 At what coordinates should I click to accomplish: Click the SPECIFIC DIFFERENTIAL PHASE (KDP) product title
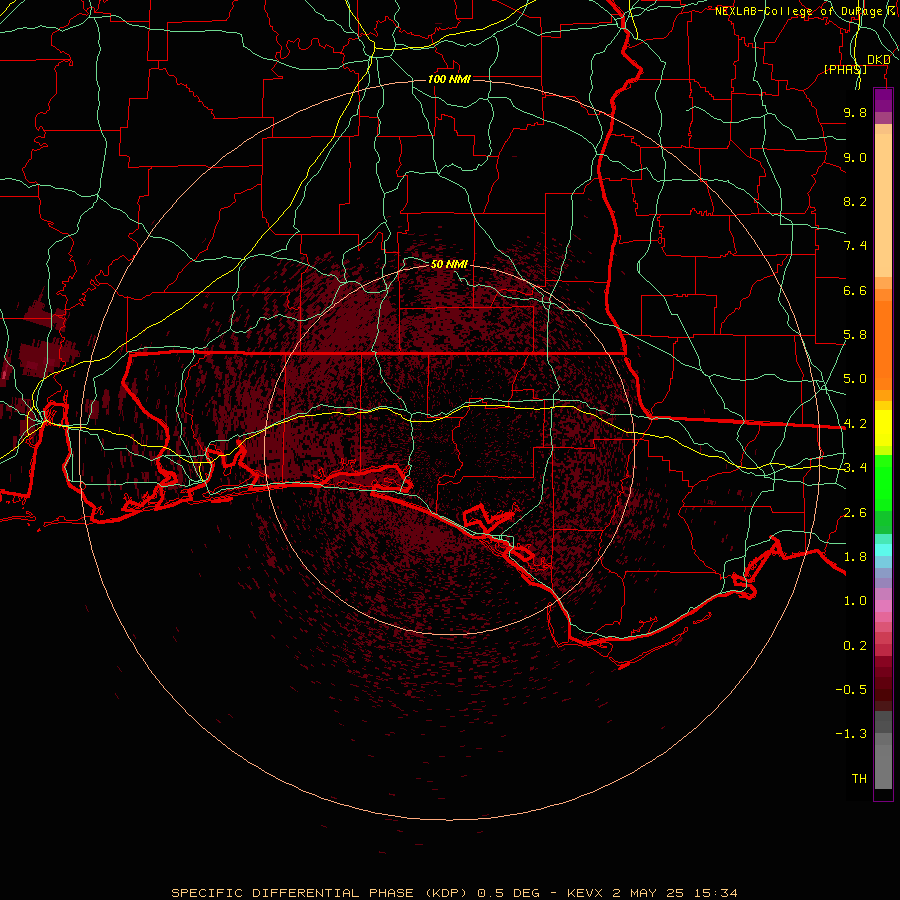coord(321,893)
